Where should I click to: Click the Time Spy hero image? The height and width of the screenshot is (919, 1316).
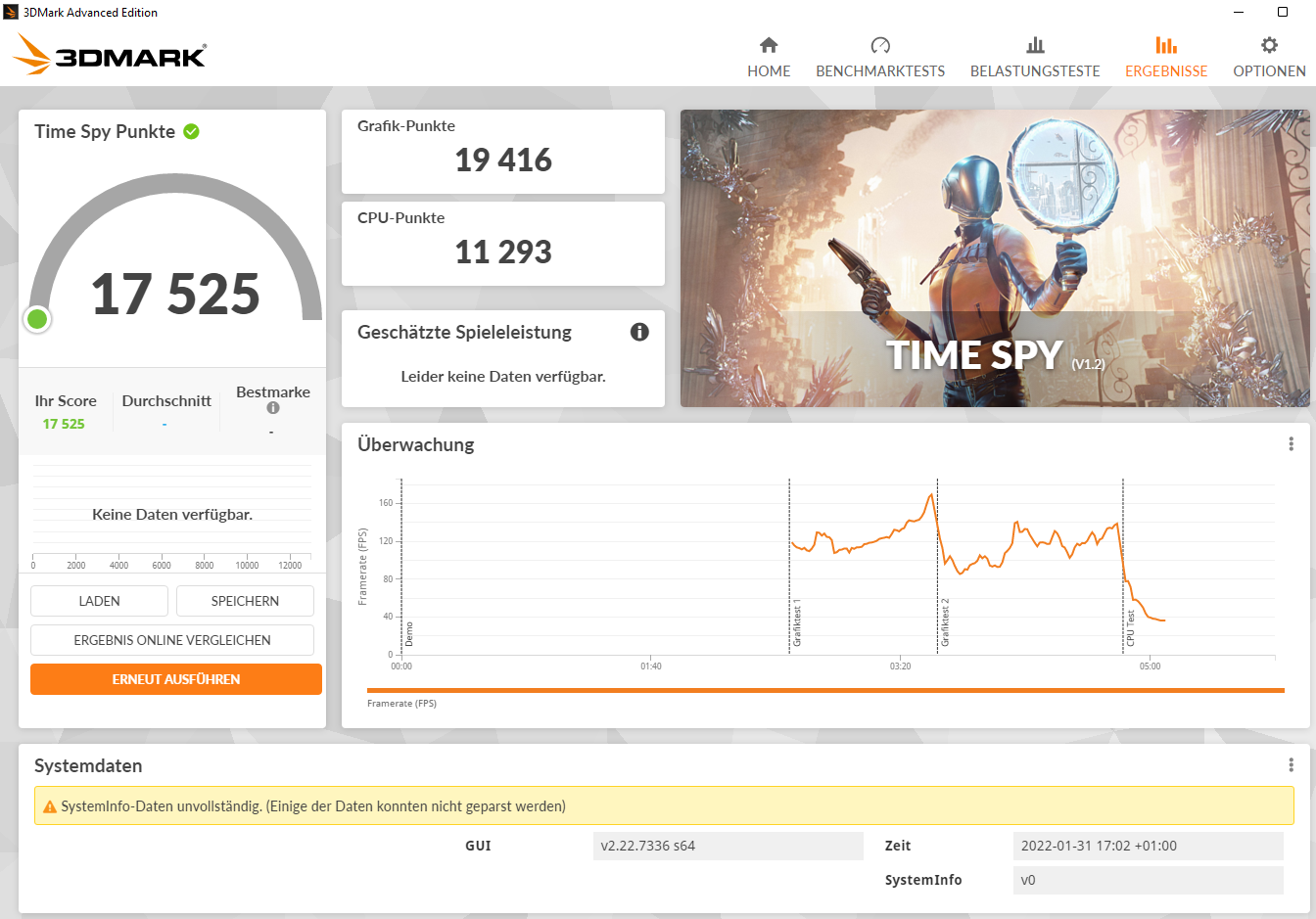pos(995,258)
